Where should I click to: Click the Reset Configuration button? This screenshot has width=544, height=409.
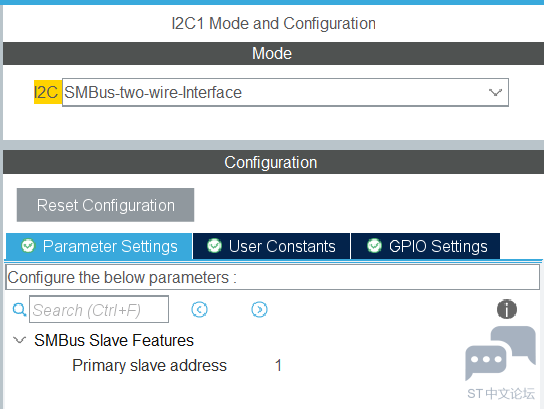click(x=105, y=205)
